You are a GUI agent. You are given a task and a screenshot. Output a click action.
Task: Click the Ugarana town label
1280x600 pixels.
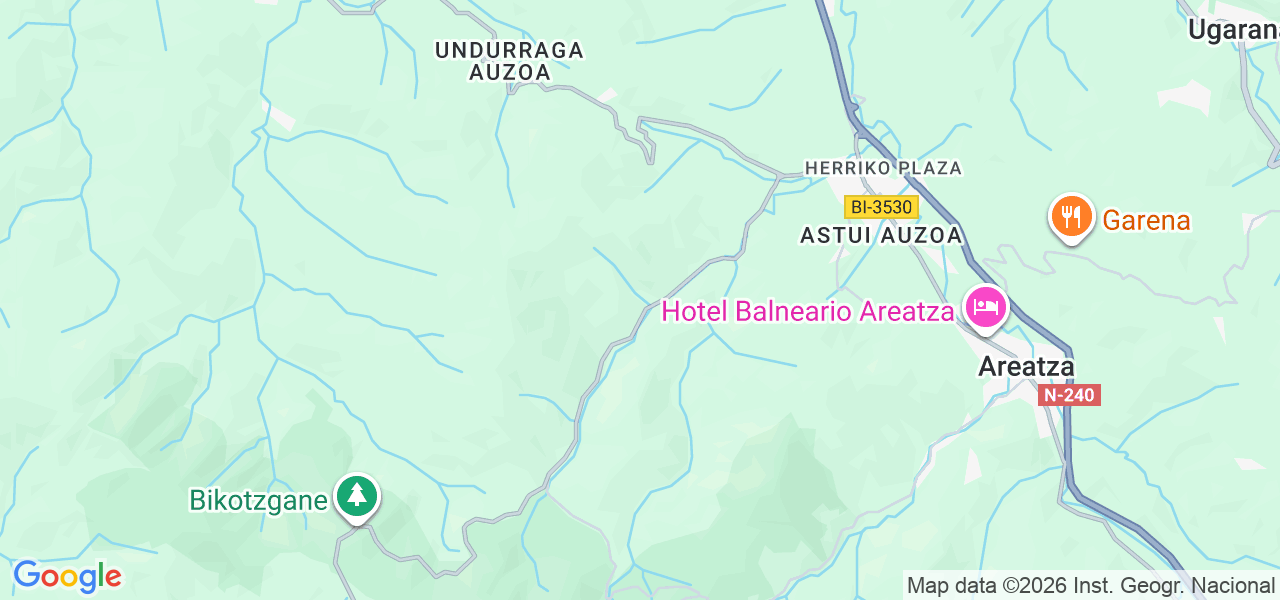[1233, 31]
